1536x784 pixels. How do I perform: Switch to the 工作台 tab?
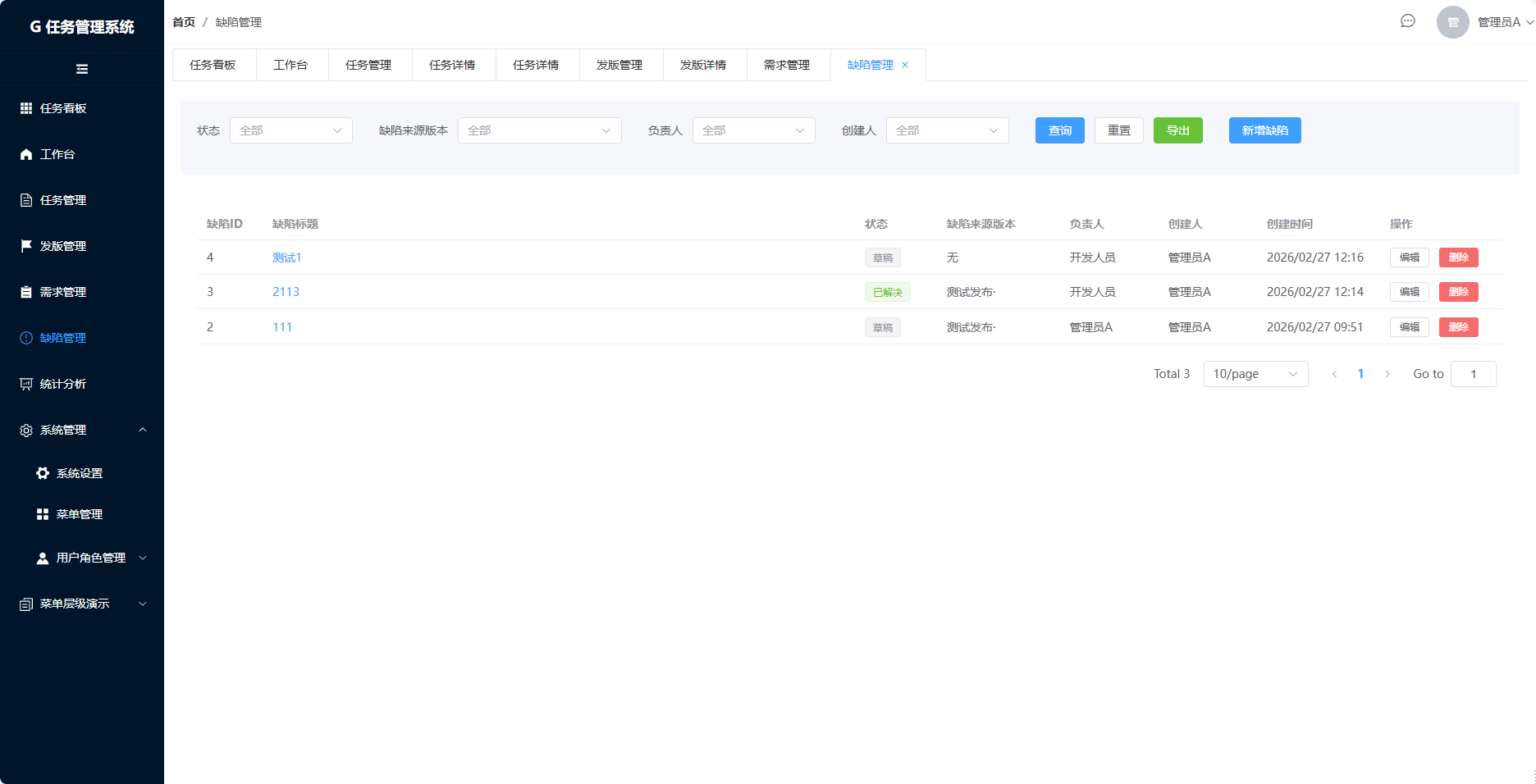tap(291, 65)
